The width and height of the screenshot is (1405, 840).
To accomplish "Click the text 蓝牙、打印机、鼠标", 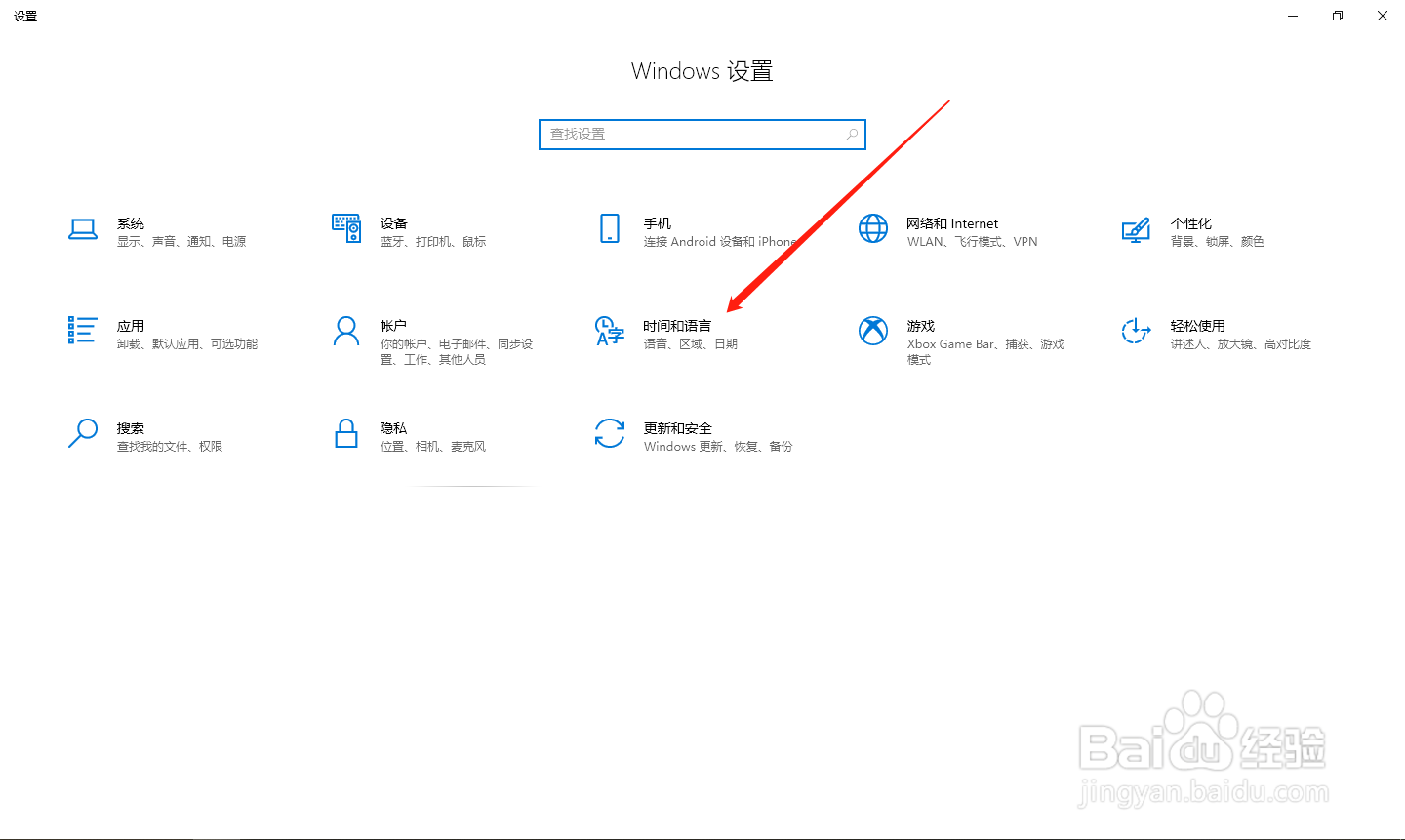I will [433, 242].
